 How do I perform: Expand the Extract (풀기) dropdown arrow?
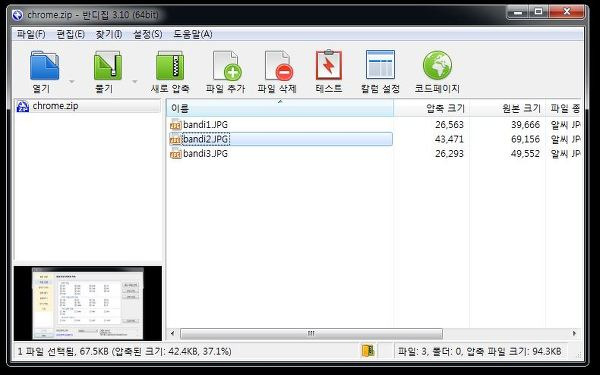(x=135, y=82)
